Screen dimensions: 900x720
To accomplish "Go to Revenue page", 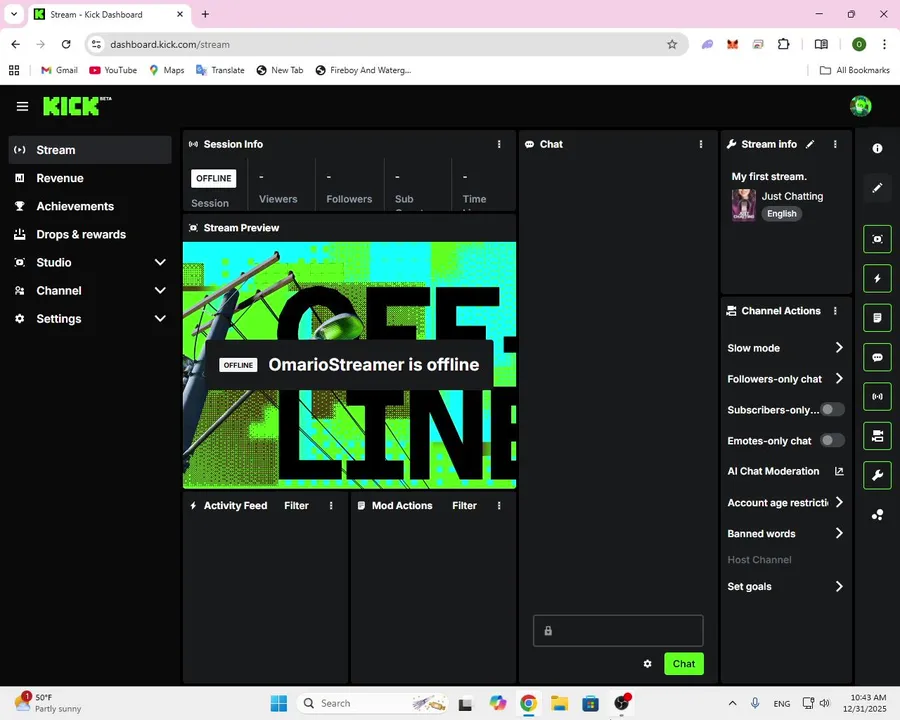I will click(90, 178).
